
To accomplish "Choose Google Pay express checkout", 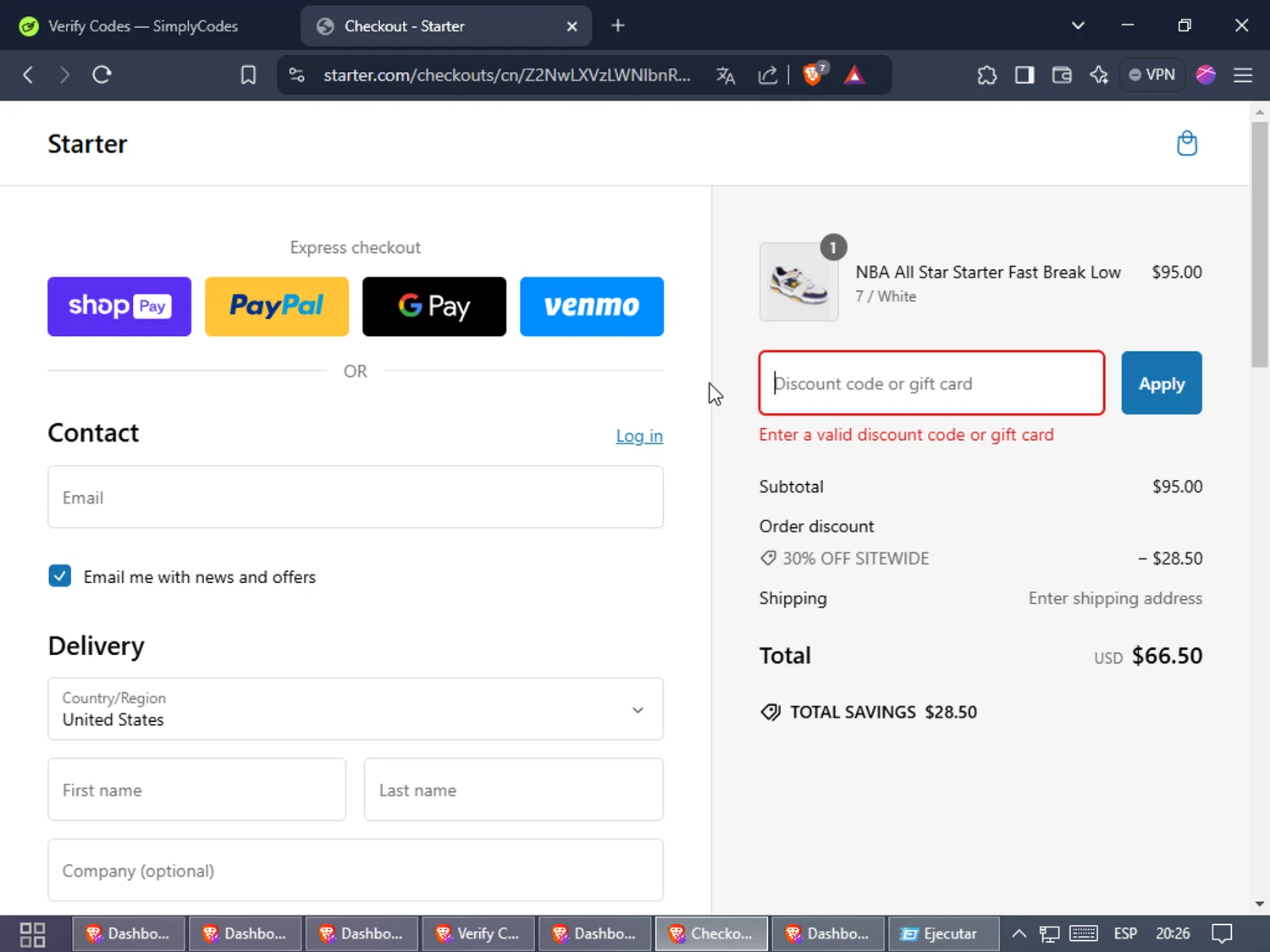I will (x=434, y=306).
